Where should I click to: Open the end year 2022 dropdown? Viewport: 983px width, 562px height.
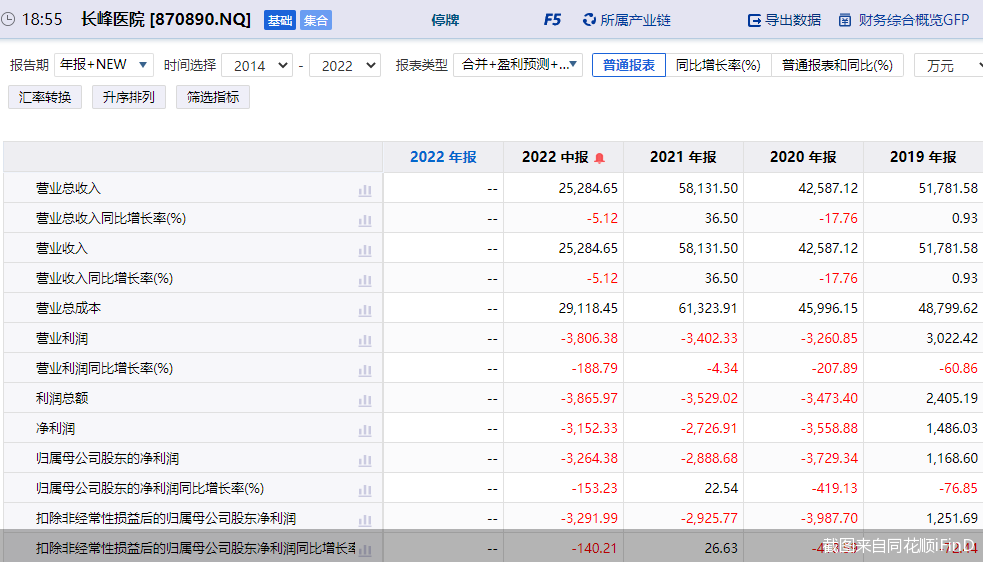point(345,65)
